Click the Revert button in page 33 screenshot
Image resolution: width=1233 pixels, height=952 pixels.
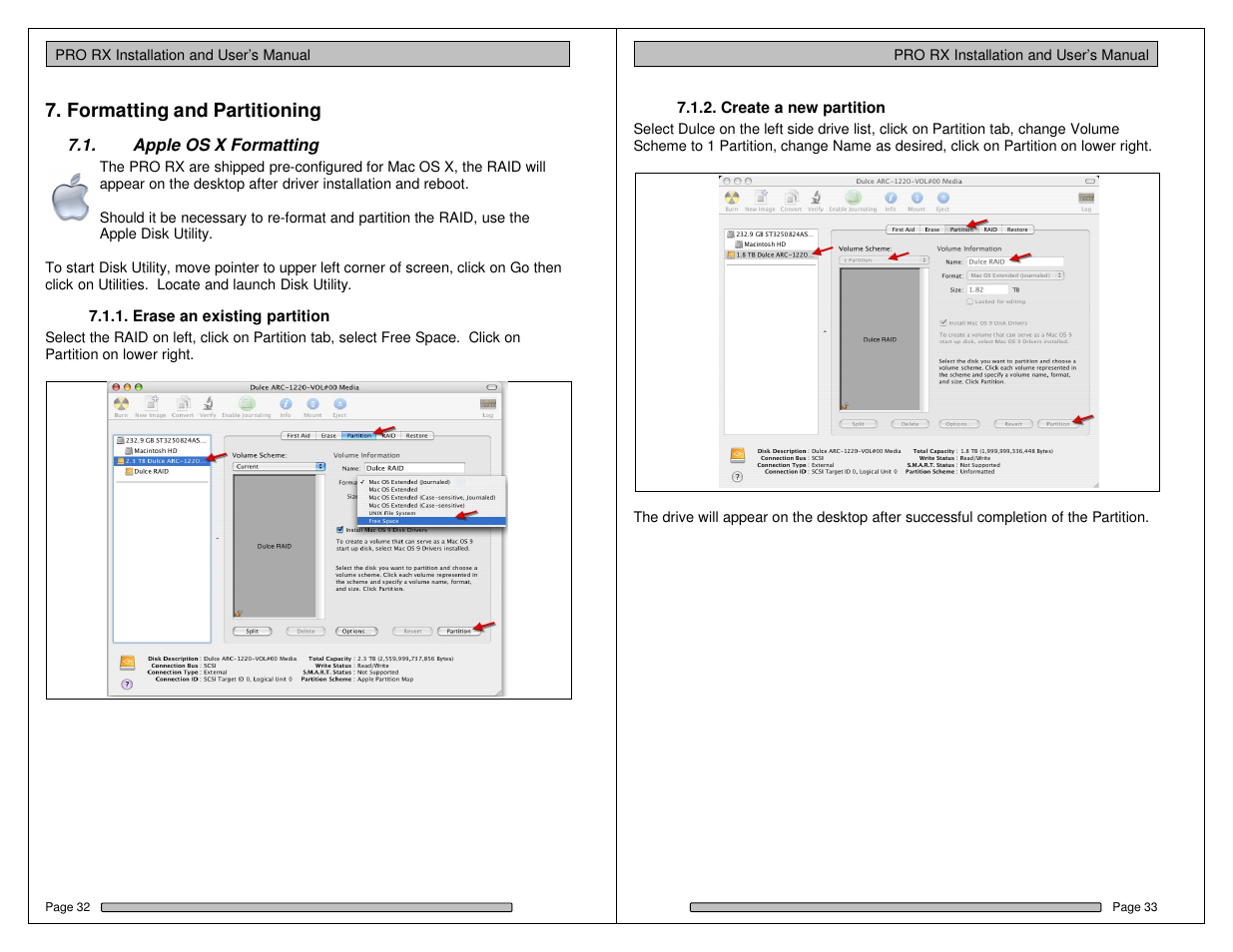[x=1013, y=424]
